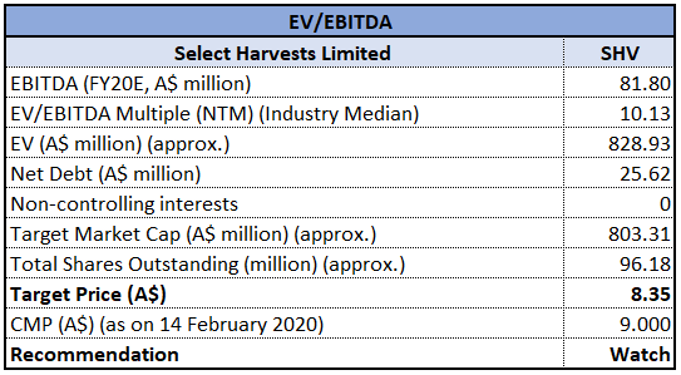Image resolution: width=681 pixels, height=375 pixels.
Task: Select the 96.18 shares outstanding value
Action: click(x=619, y=264)
